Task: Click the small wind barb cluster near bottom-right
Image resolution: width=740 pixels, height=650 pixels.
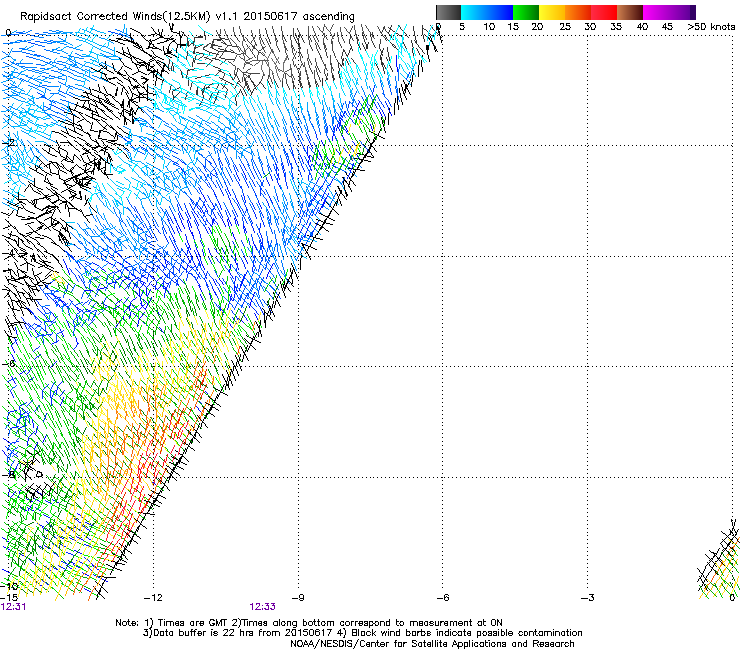Action: click(718, 559)
